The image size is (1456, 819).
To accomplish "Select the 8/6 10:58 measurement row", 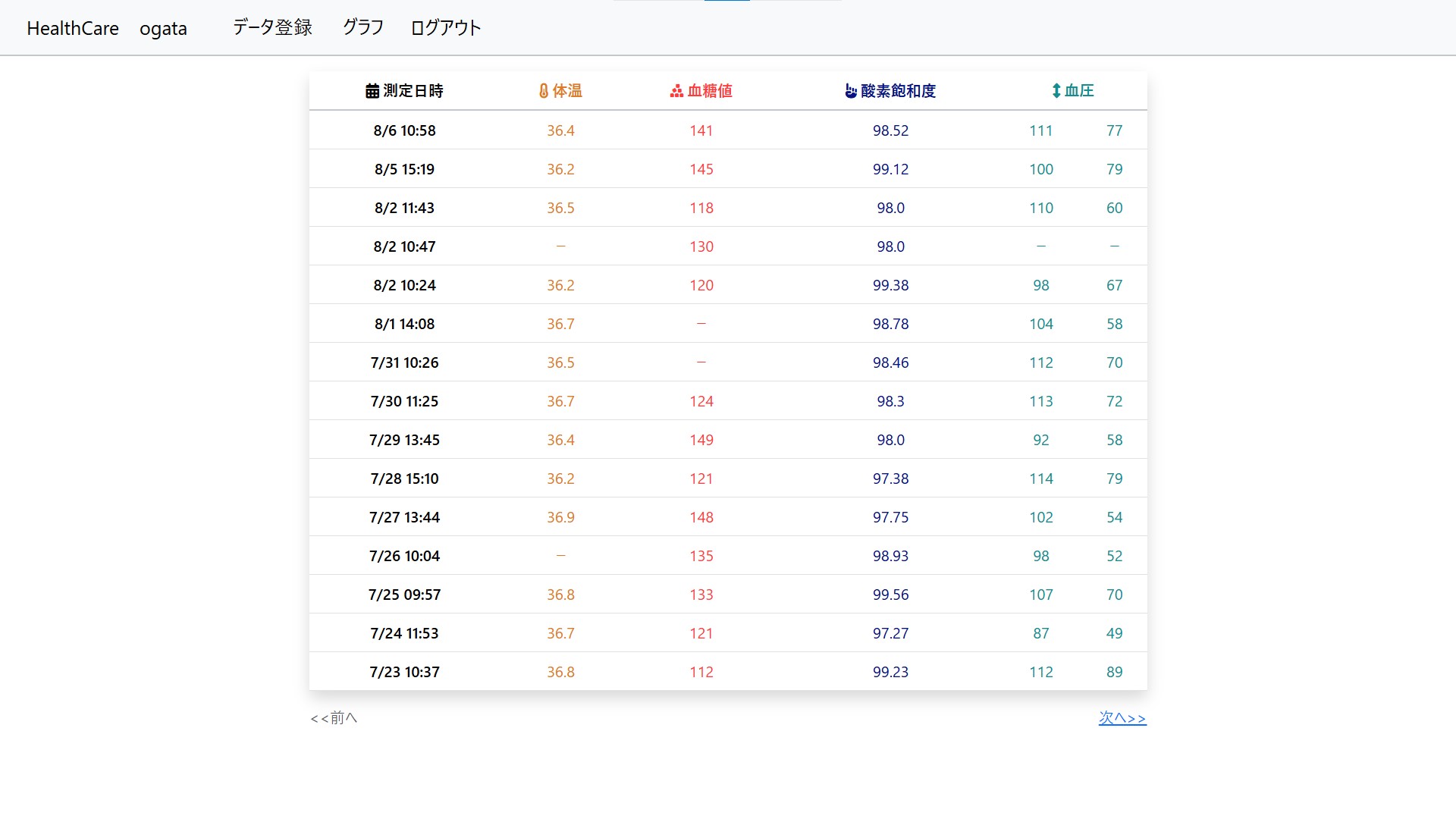I will (404, 130).
